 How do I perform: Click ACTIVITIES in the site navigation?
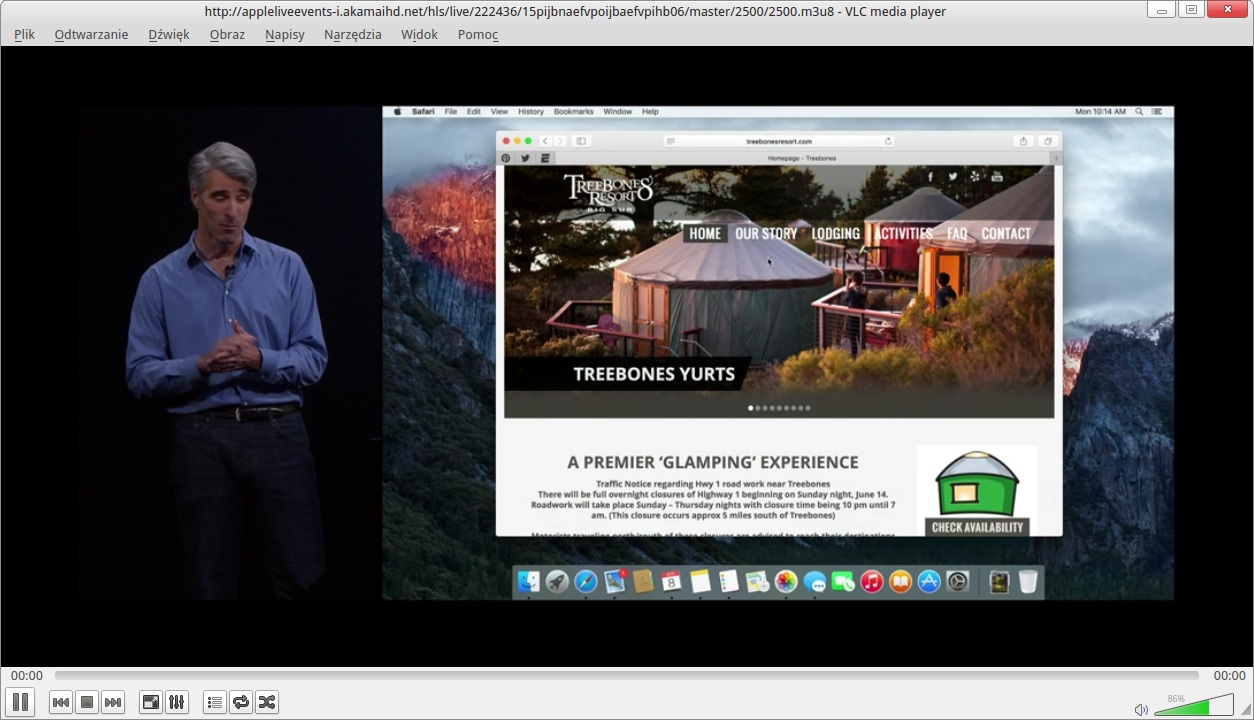click(904, 233)
